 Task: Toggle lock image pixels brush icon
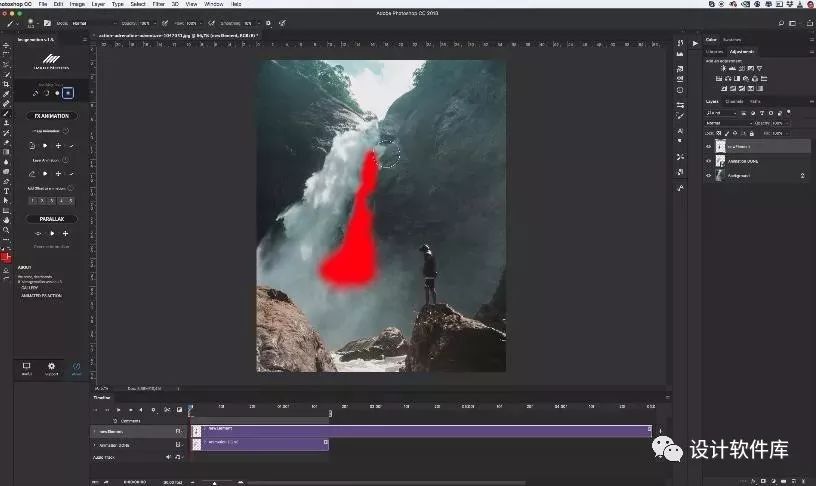(x=727, y=134)
